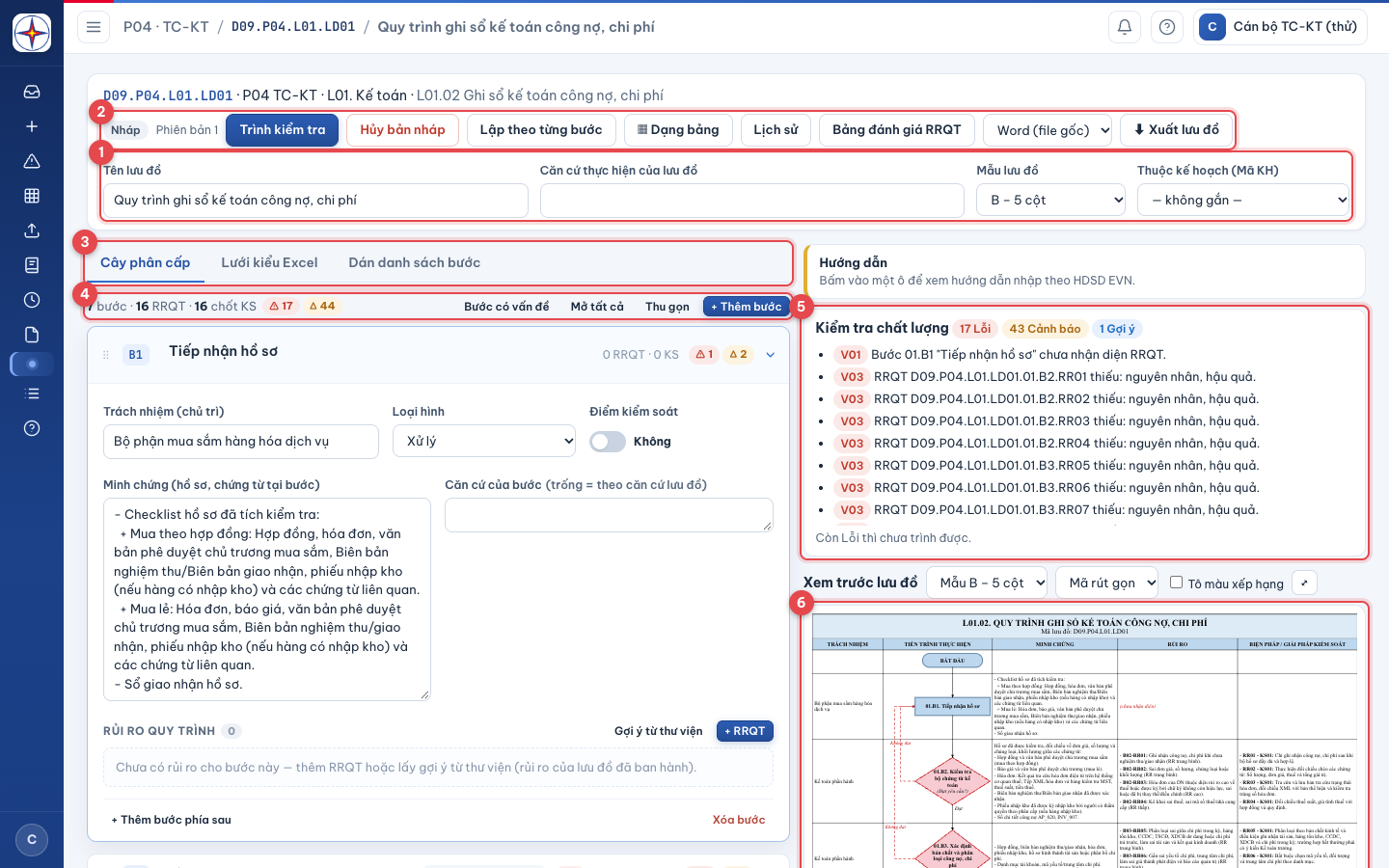The height and width of the screenshot is (868, 1389).
Task: Click the plus icon in sidebar
Action: click(32, 126)
